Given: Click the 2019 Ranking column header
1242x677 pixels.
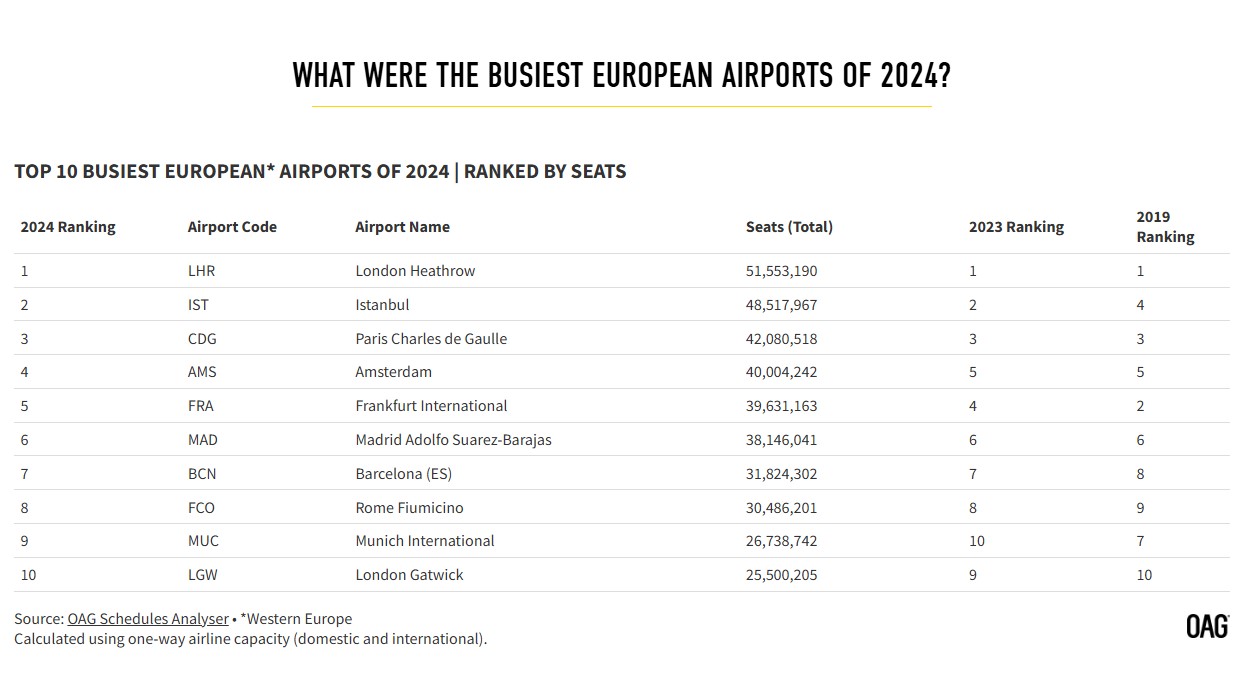Looking at the screenshot, I should (x=1165, y=227).
